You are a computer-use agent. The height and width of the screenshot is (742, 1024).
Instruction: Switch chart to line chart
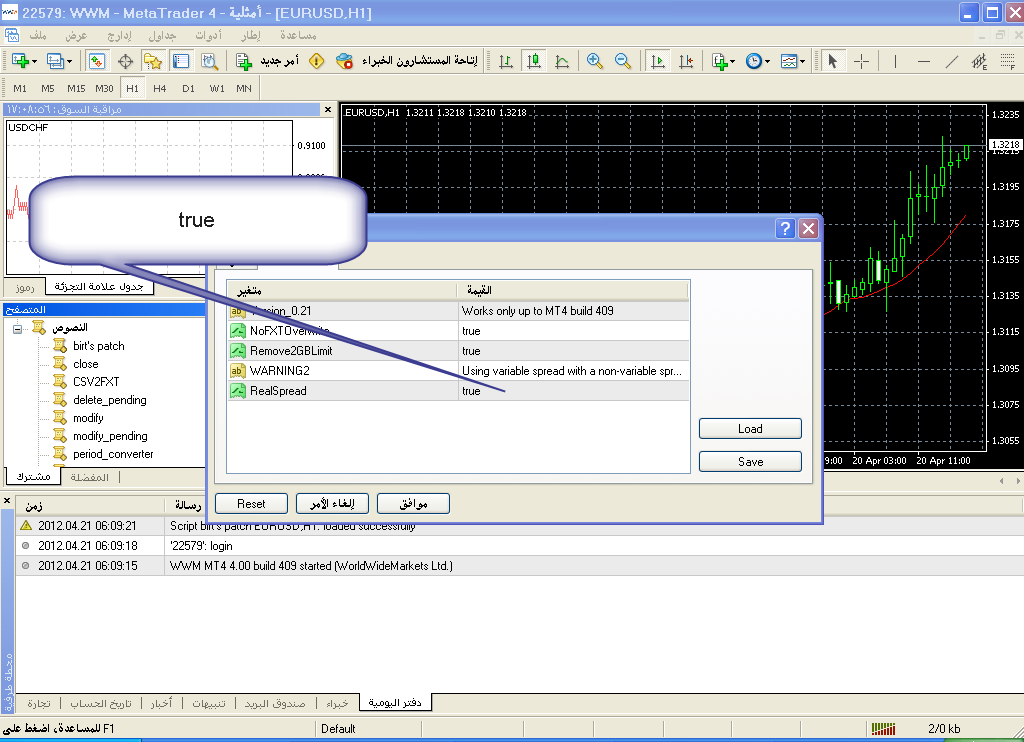point(562,61)
